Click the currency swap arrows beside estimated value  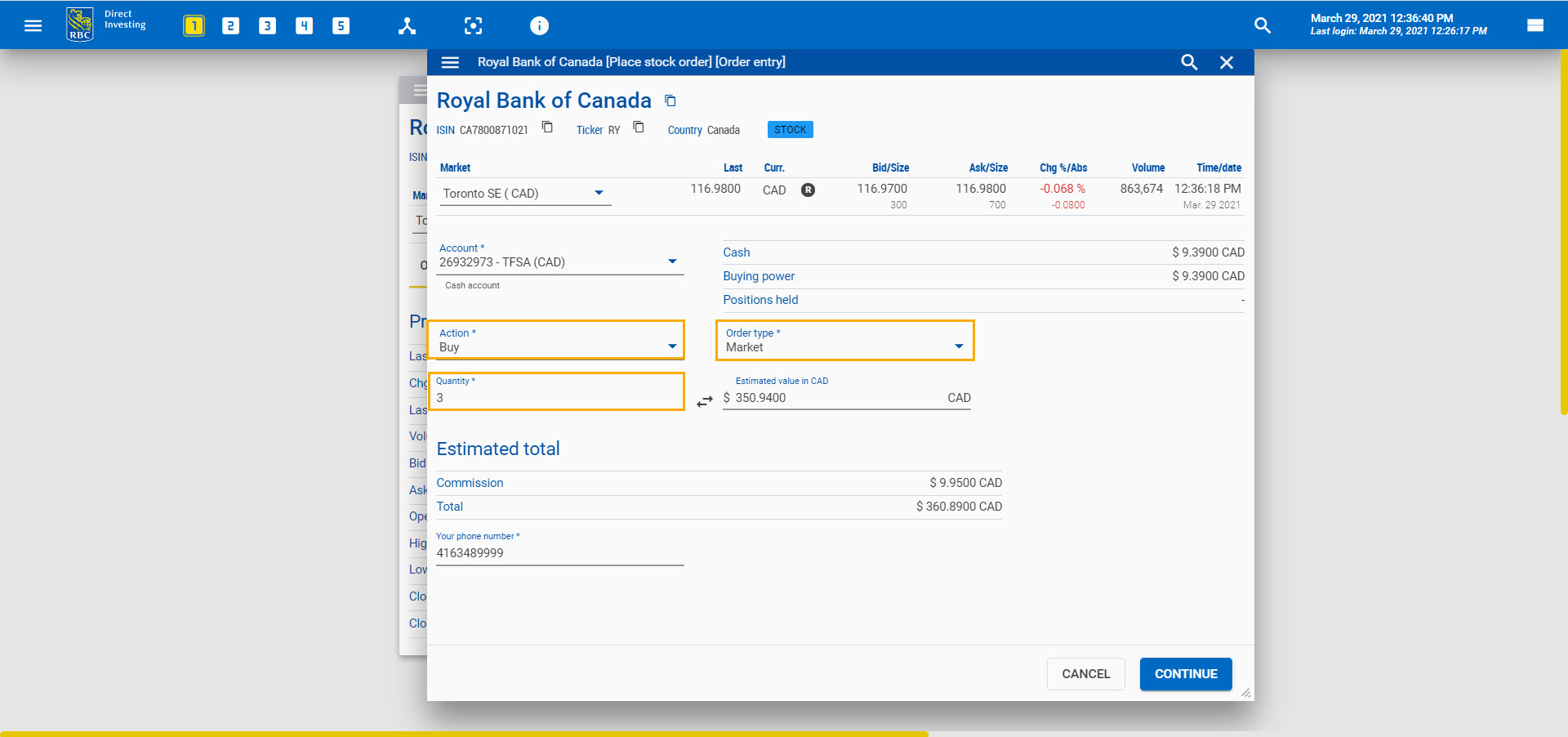point(704,401)
